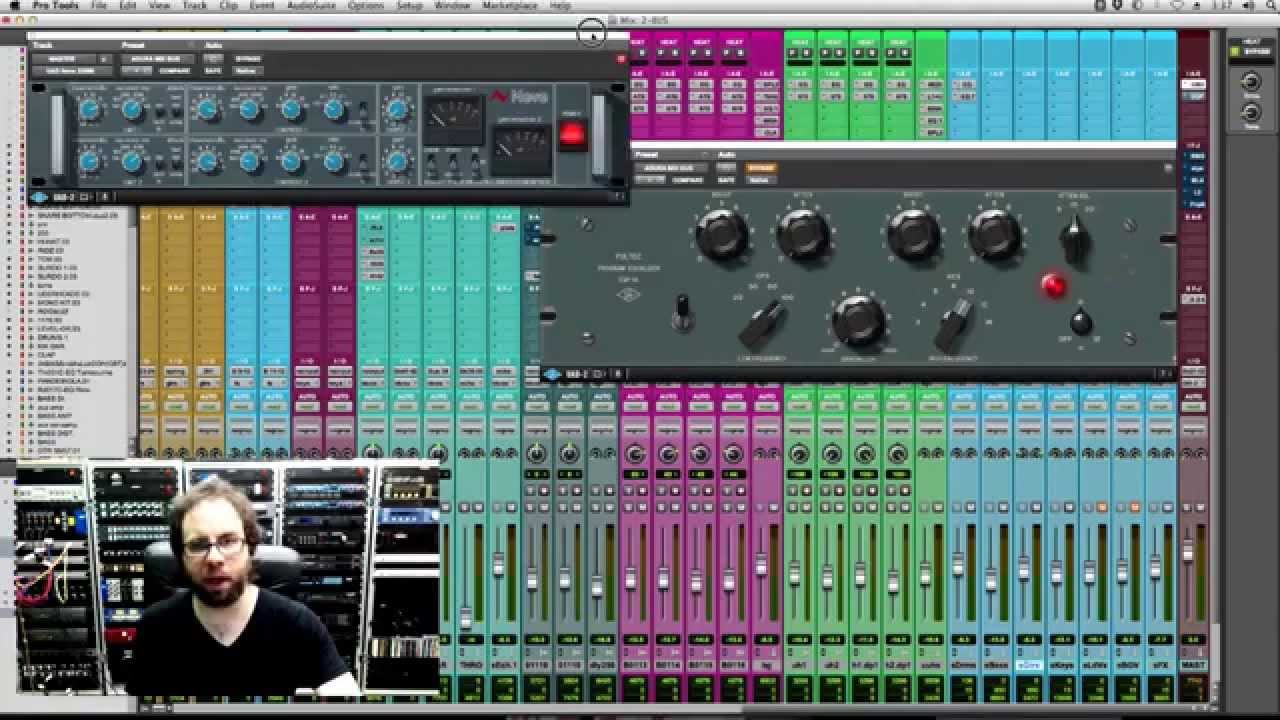Viewport: 1280px width, 720px height.
Task: Click the Pultec CPS low frequency selector
Action: click(x=763, y=323)
